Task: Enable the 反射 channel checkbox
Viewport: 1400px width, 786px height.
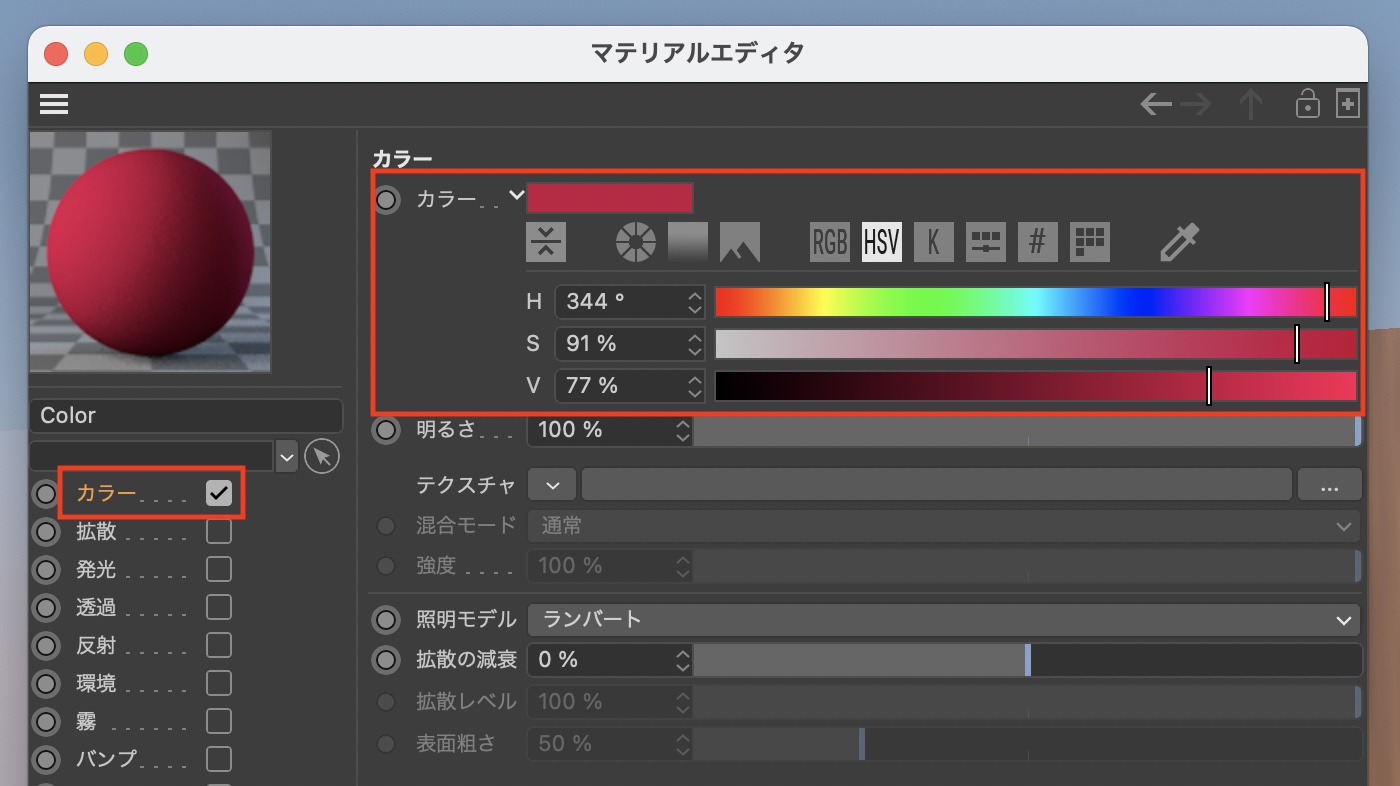Action: pos(219,645)
